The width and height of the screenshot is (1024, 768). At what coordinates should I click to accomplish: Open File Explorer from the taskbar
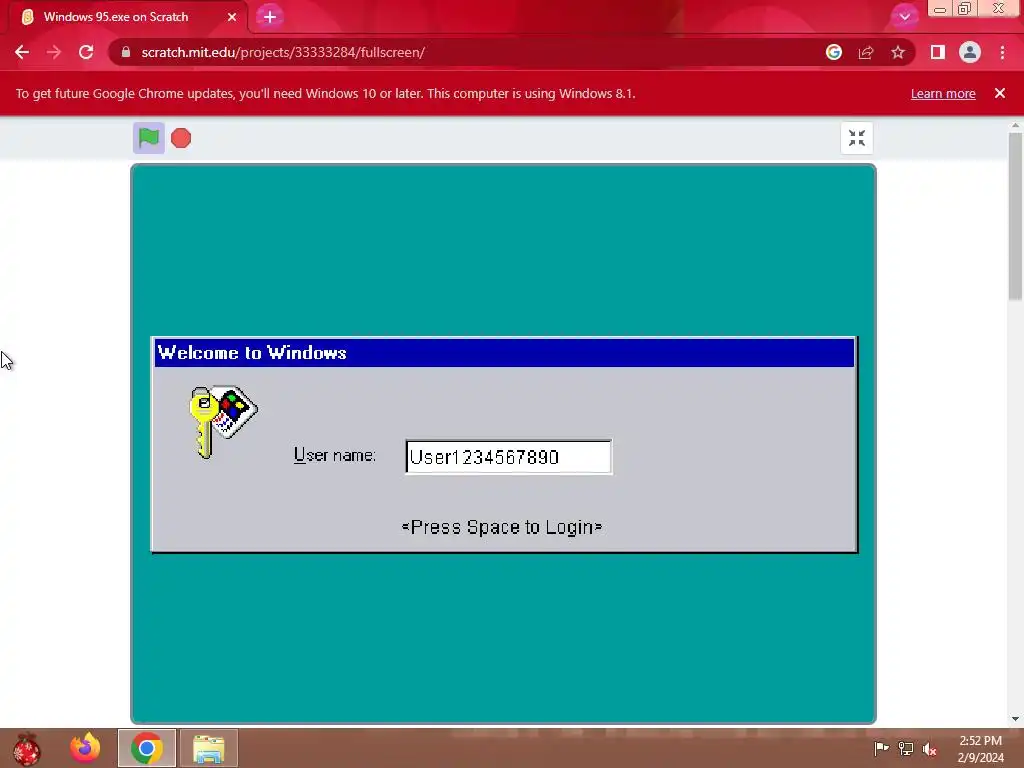pyautogui.click(x=209, y=748)
